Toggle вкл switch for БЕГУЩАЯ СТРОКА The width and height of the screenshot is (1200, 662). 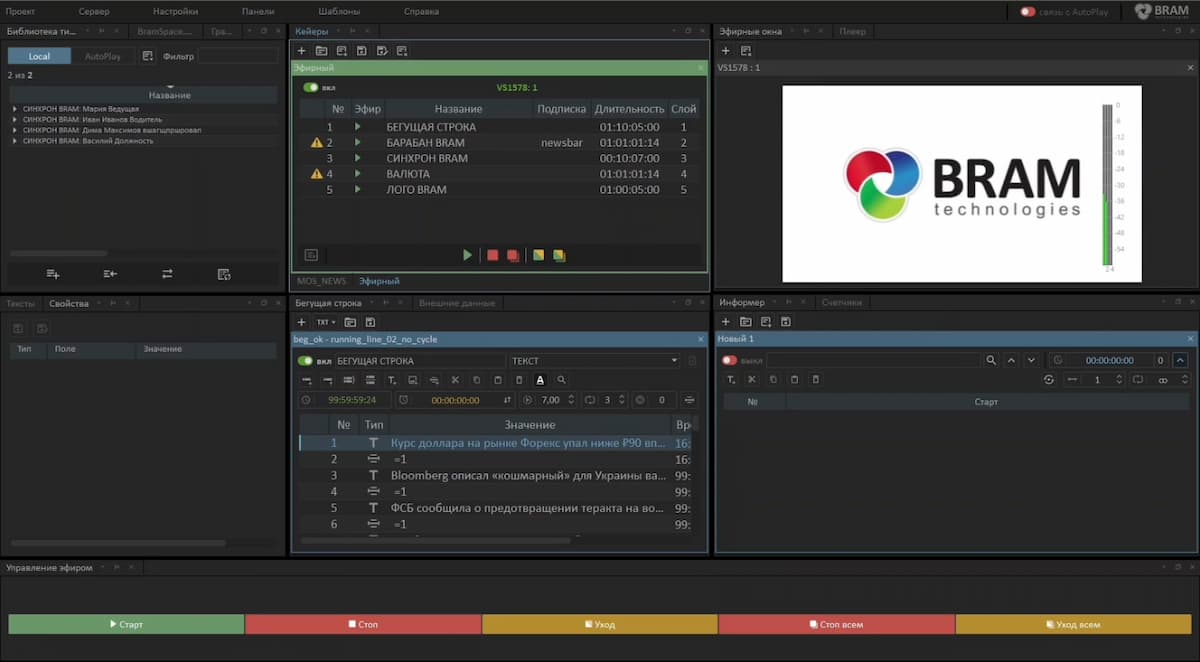point(306,360)
